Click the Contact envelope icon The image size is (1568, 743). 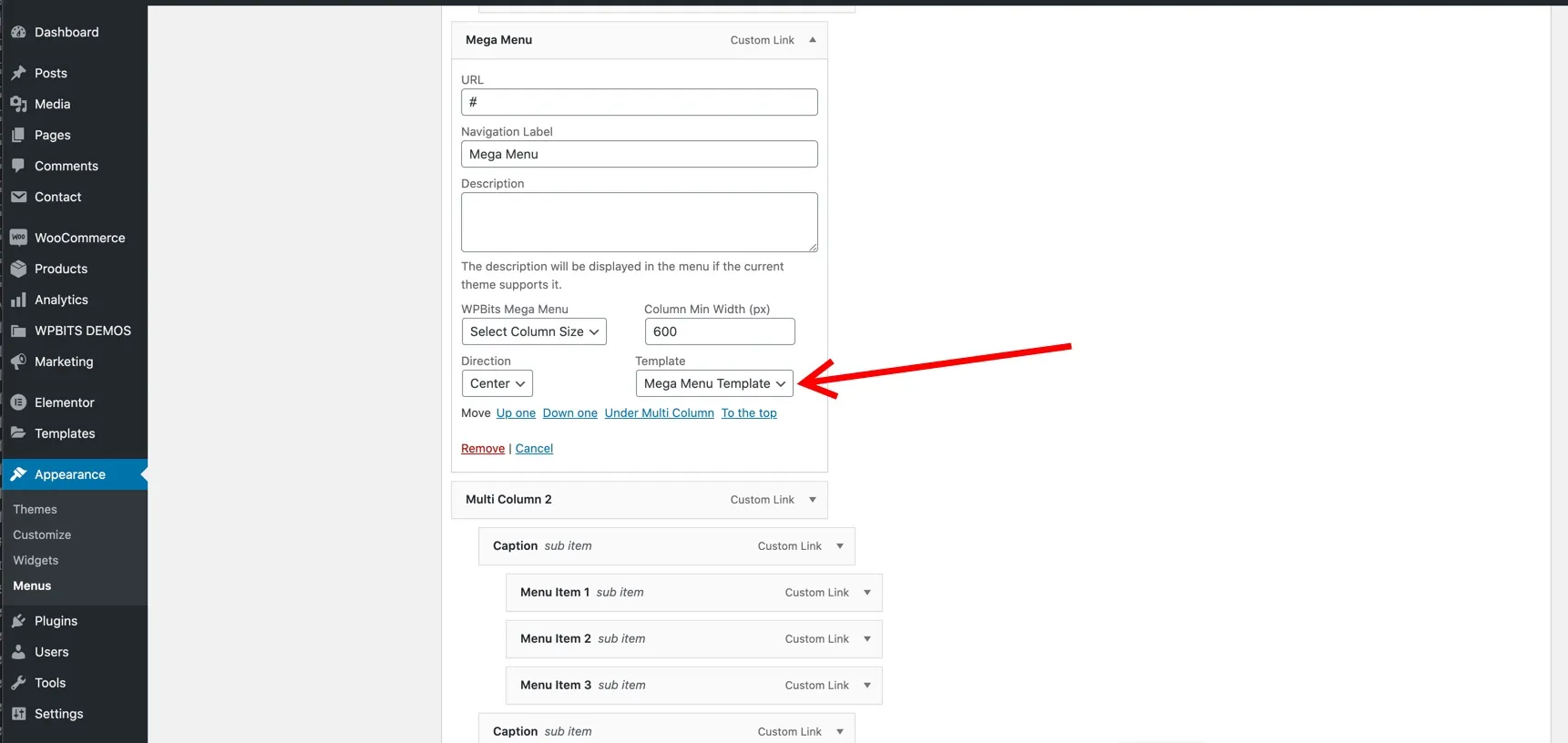18,197
